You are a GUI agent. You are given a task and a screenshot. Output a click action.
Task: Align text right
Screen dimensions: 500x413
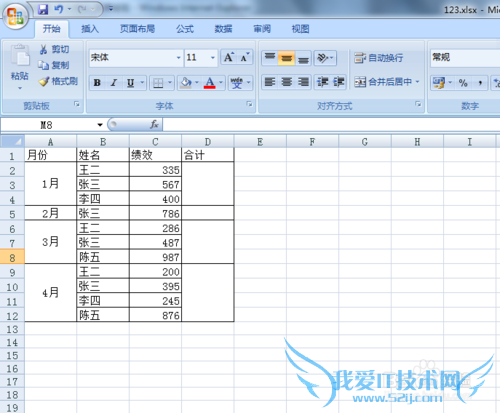click(303, 82)
